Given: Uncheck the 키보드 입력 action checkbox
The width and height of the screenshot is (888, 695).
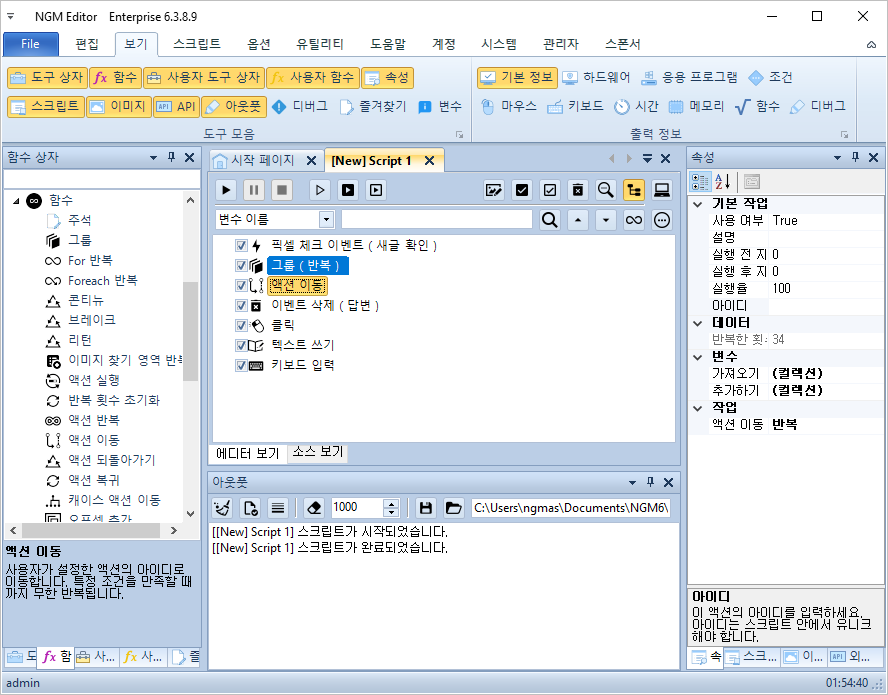Looking at the screenshot, I should click(241, 365).
